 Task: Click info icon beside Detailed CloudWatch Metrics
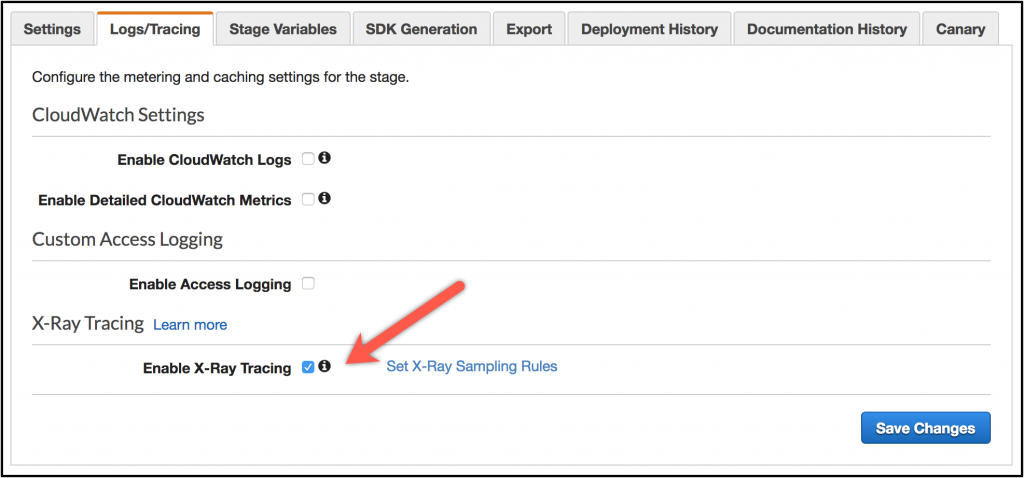coord(324,198)
